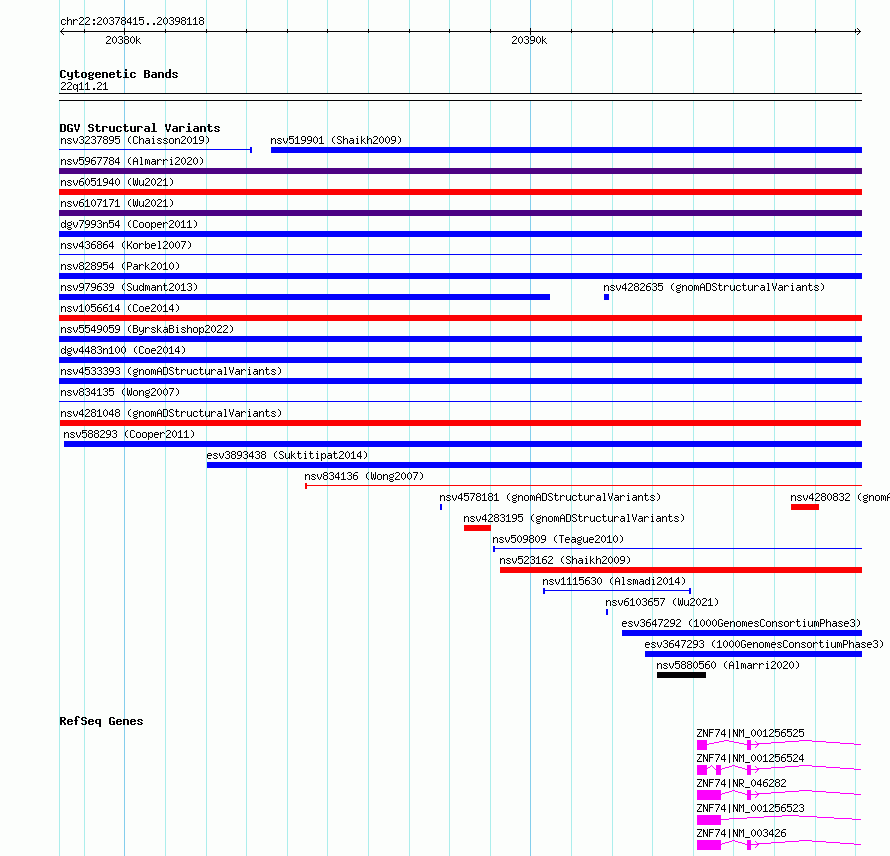Select nsv5880560 (Almarri2020) label
Image resolution: width=890 pixels, height=856 pixels.
click(x=728, y=665)
